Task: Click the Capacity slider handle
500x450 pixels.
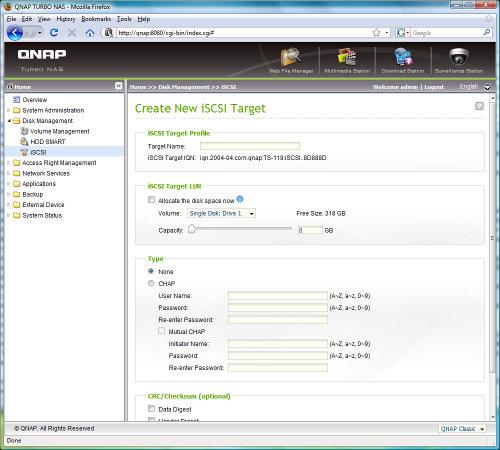Action: click(192, 229)
